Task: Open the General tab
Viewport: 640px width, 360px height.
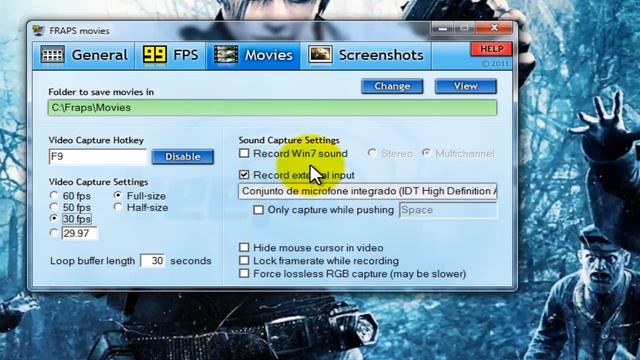Action: 84,55
